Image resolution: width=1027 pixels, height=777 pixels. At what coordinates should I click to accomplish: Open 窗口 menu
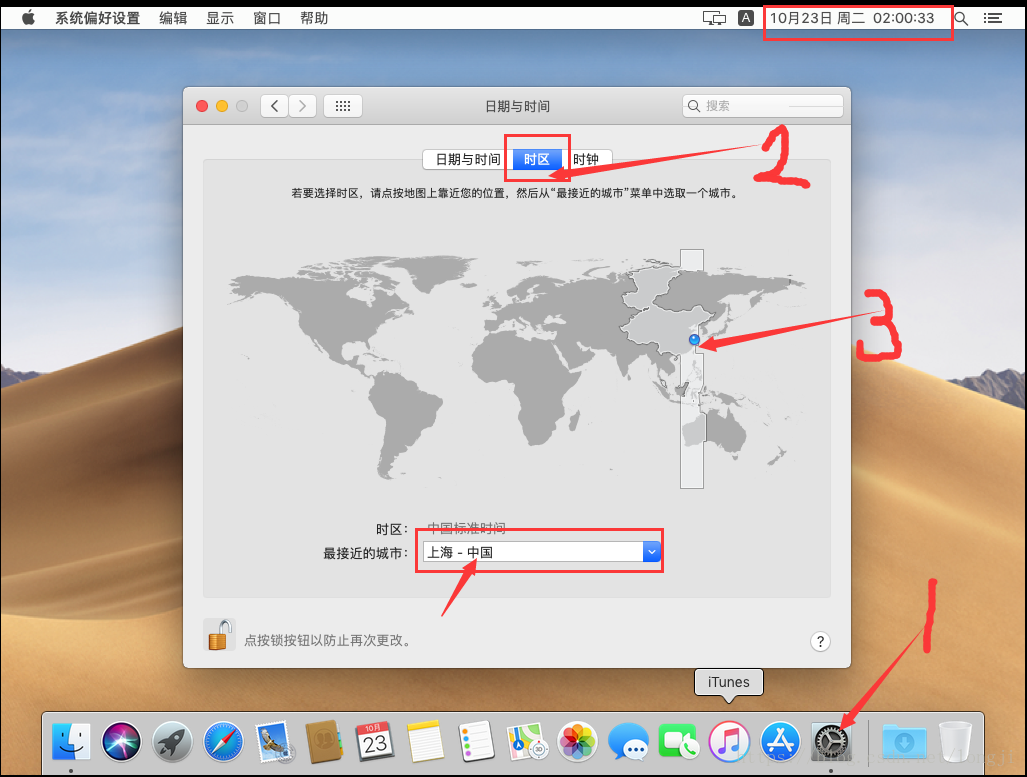click(267, 18)
